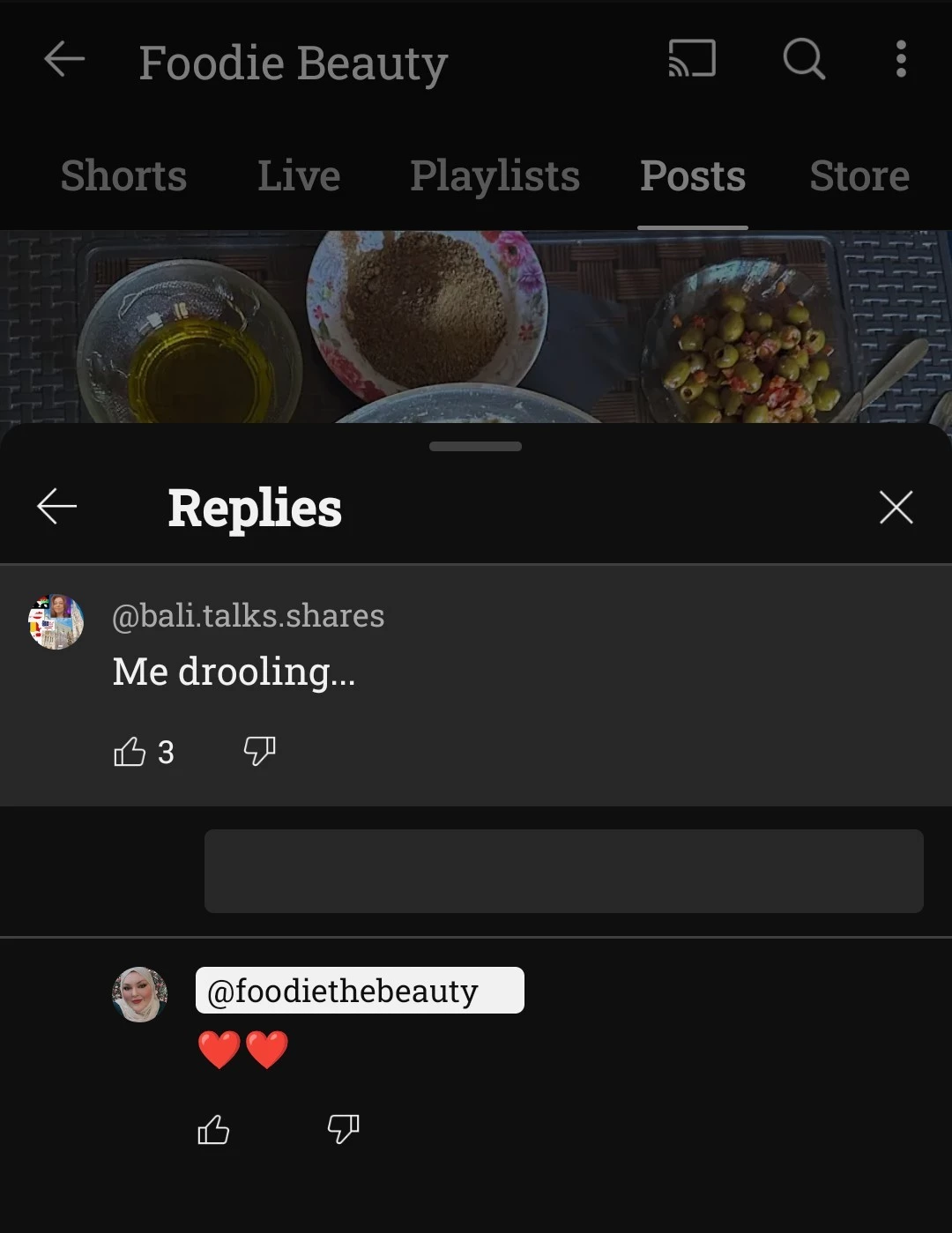Like the 'Me drooling...' comment
Screen dimensions: 952x1233
click(x=130, y=751)
